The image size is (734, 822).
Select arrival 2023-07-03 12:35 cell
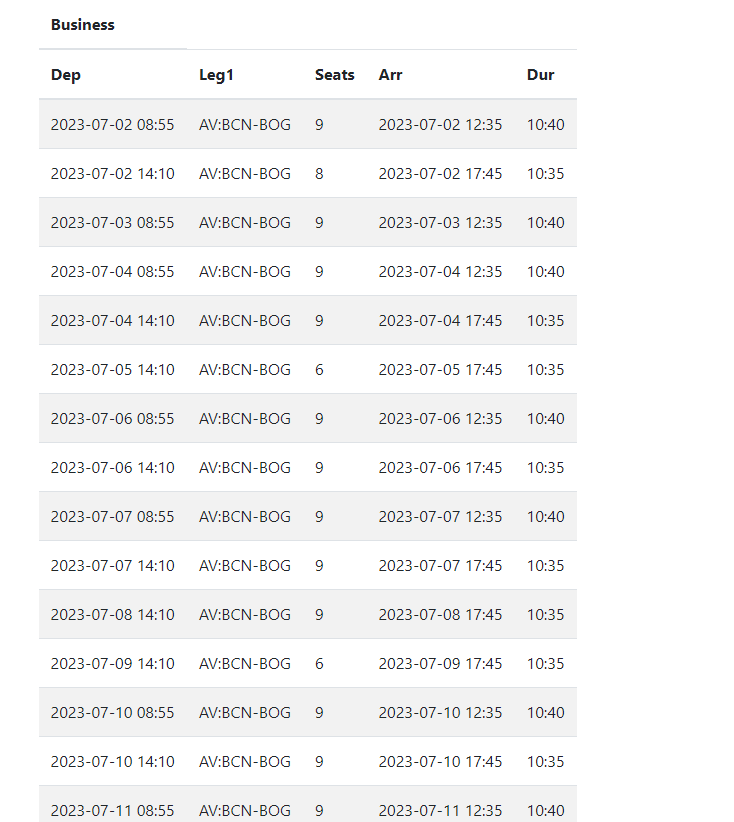(440, 223)
